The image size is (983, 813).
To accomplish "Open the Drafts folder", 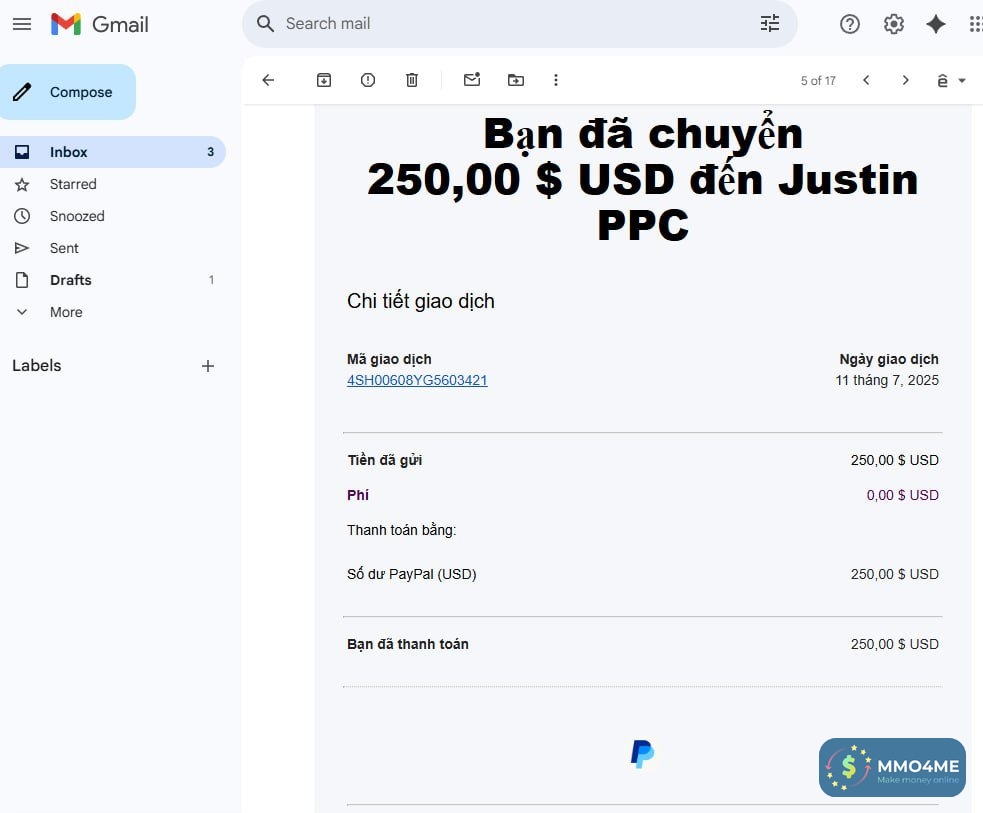I will tap(113, 280).
